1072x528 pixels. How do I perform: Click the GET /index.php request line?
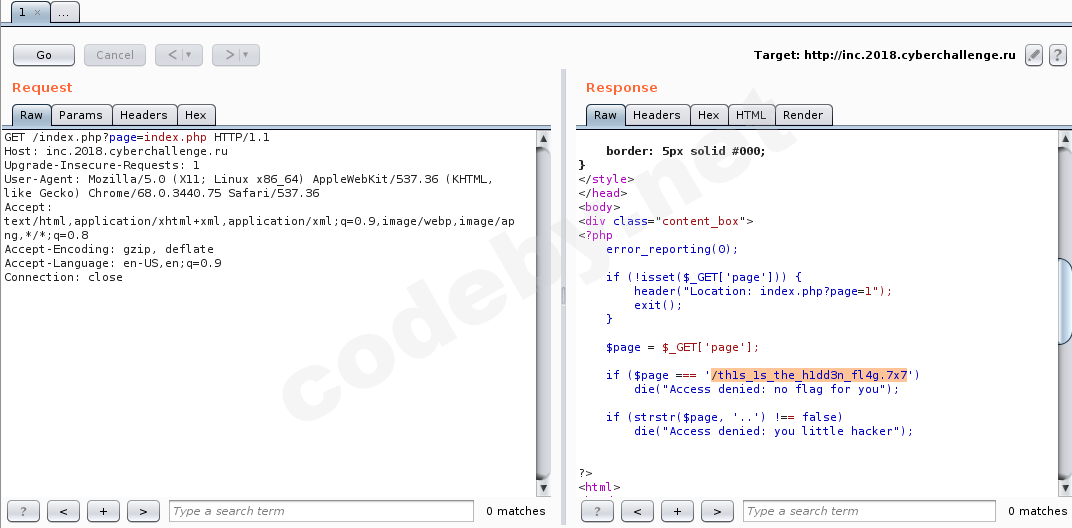tap(137, 137)
